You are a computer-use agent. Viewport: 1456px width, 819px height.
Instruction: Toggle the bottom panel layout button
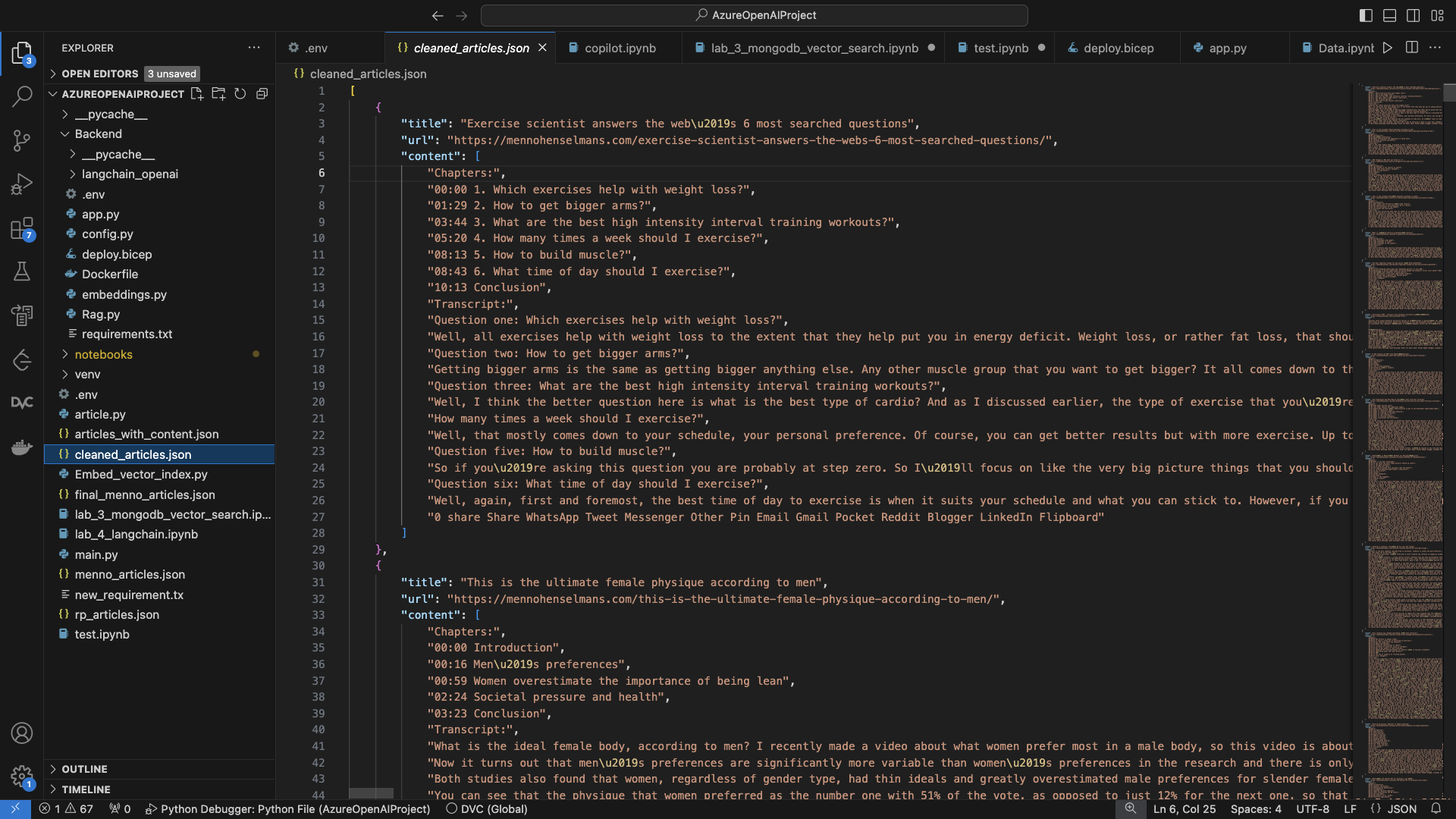(x=1389, y=15)
